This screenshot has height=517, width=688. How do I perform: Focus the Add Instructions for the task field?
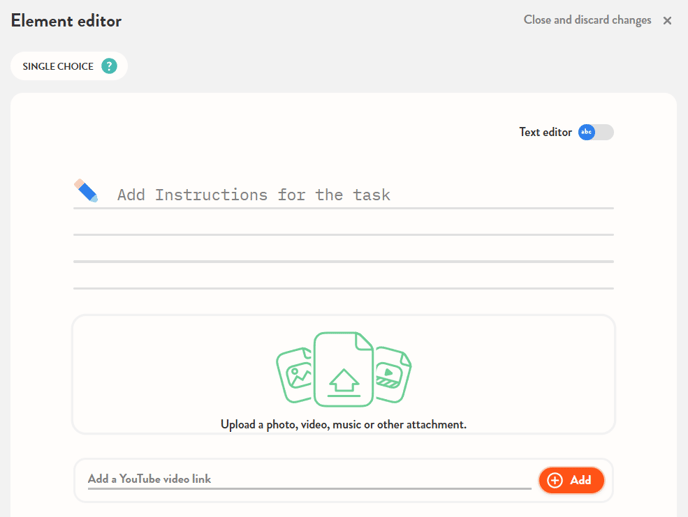360,194
